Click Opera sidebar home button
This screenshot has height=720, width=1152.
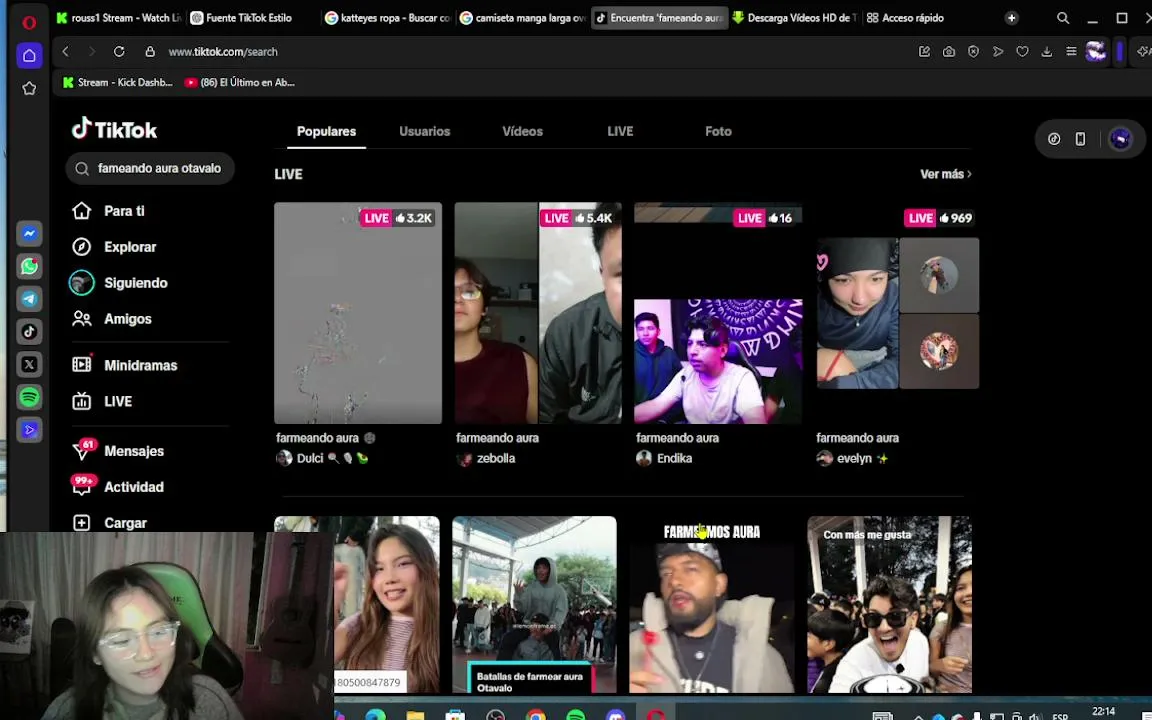pos(29,55)
